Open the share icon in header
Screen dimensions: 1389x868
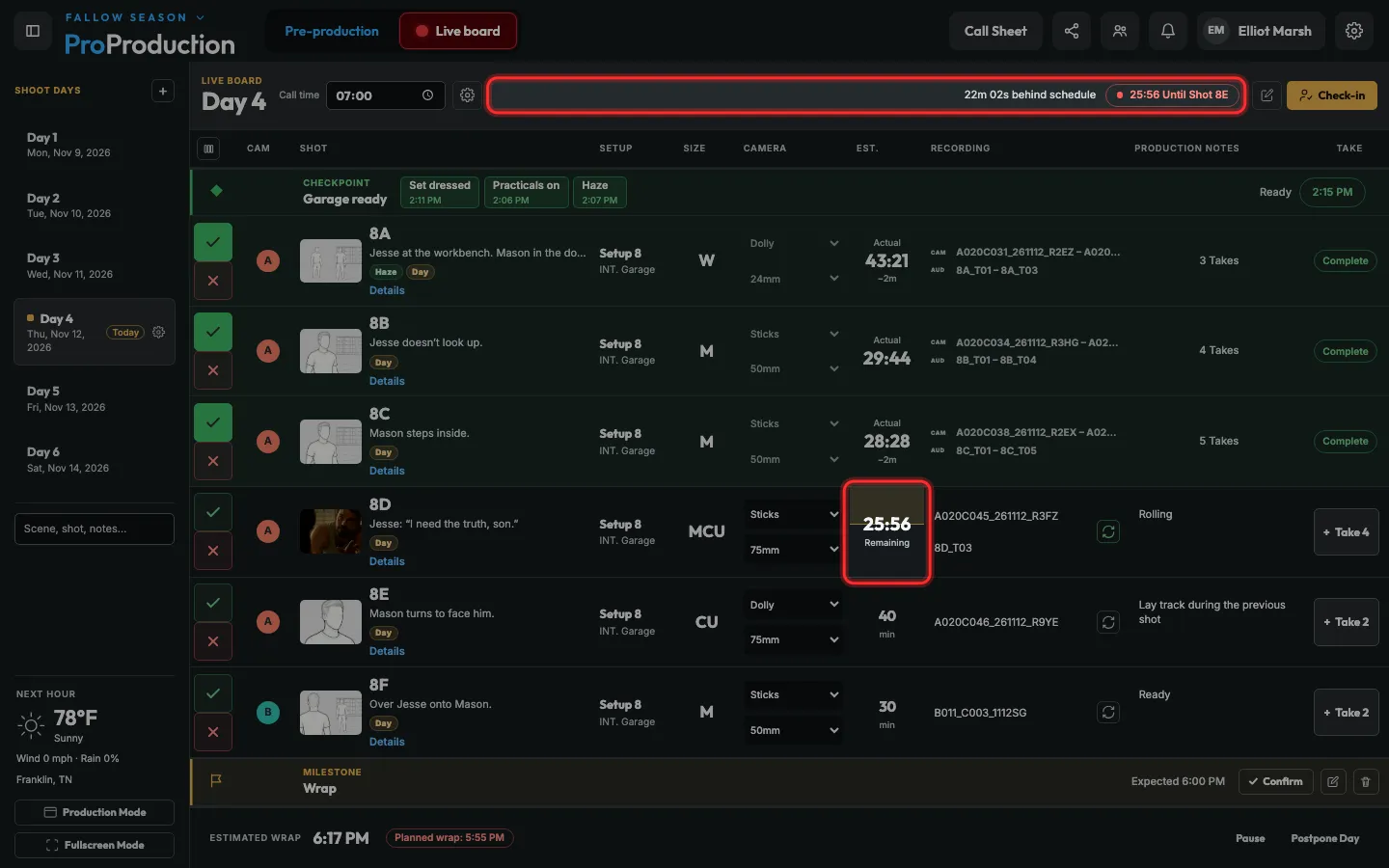(1072, 31)
